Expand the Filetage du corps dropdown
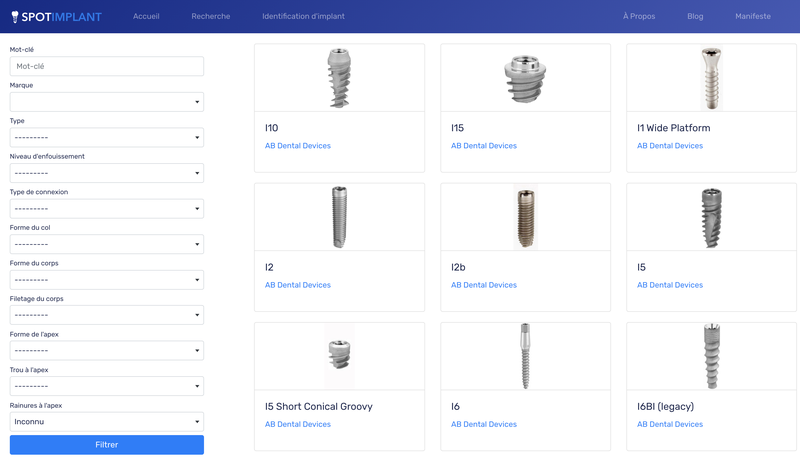This screenshot has height=457, width=800. [107, 315]
